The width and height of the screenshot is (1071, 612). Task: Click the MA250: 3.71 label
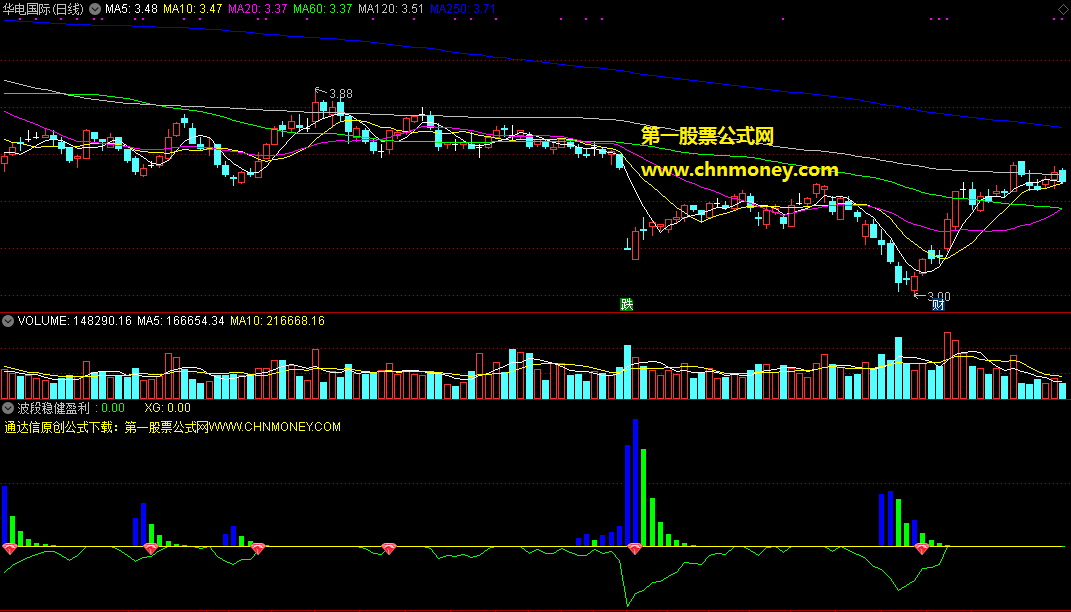462,10
